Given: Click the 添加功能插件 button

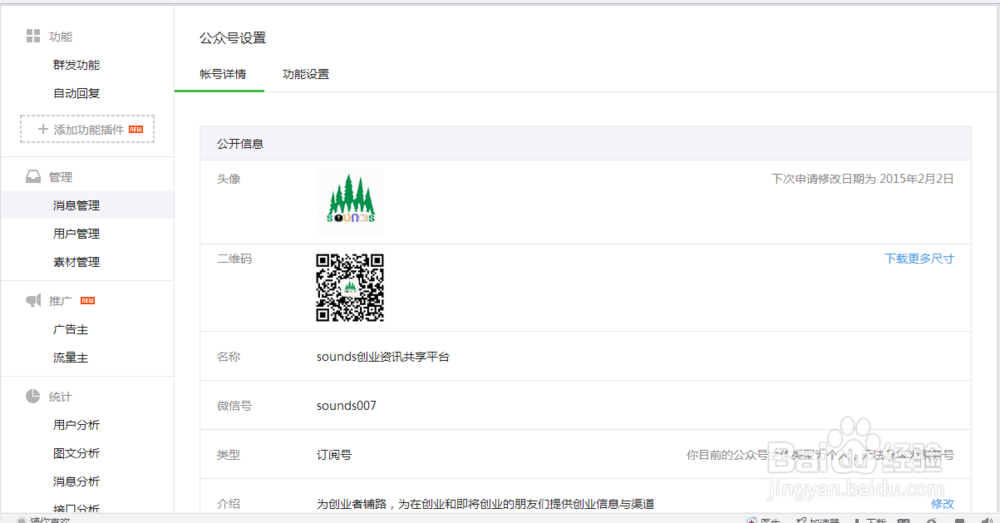Looking at the screenshot, I should [87, 129].
